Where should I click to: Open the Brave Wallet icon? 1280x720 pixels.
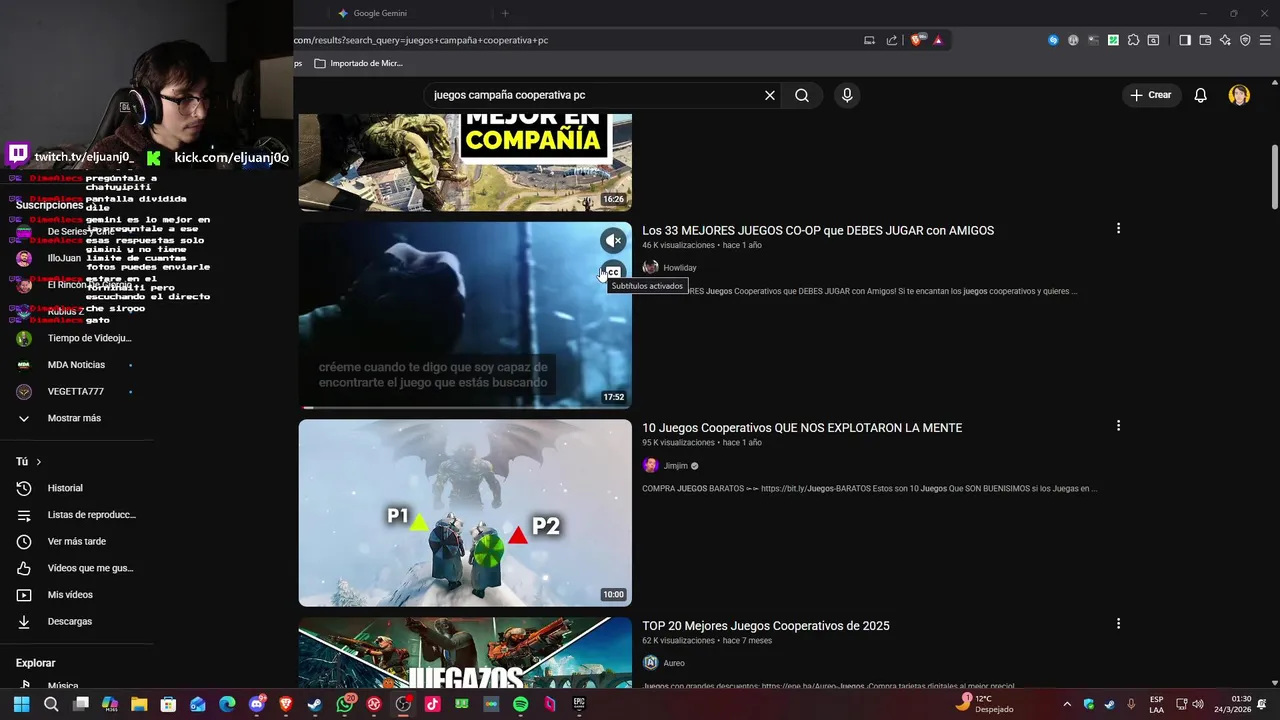tap(1205, 40)
